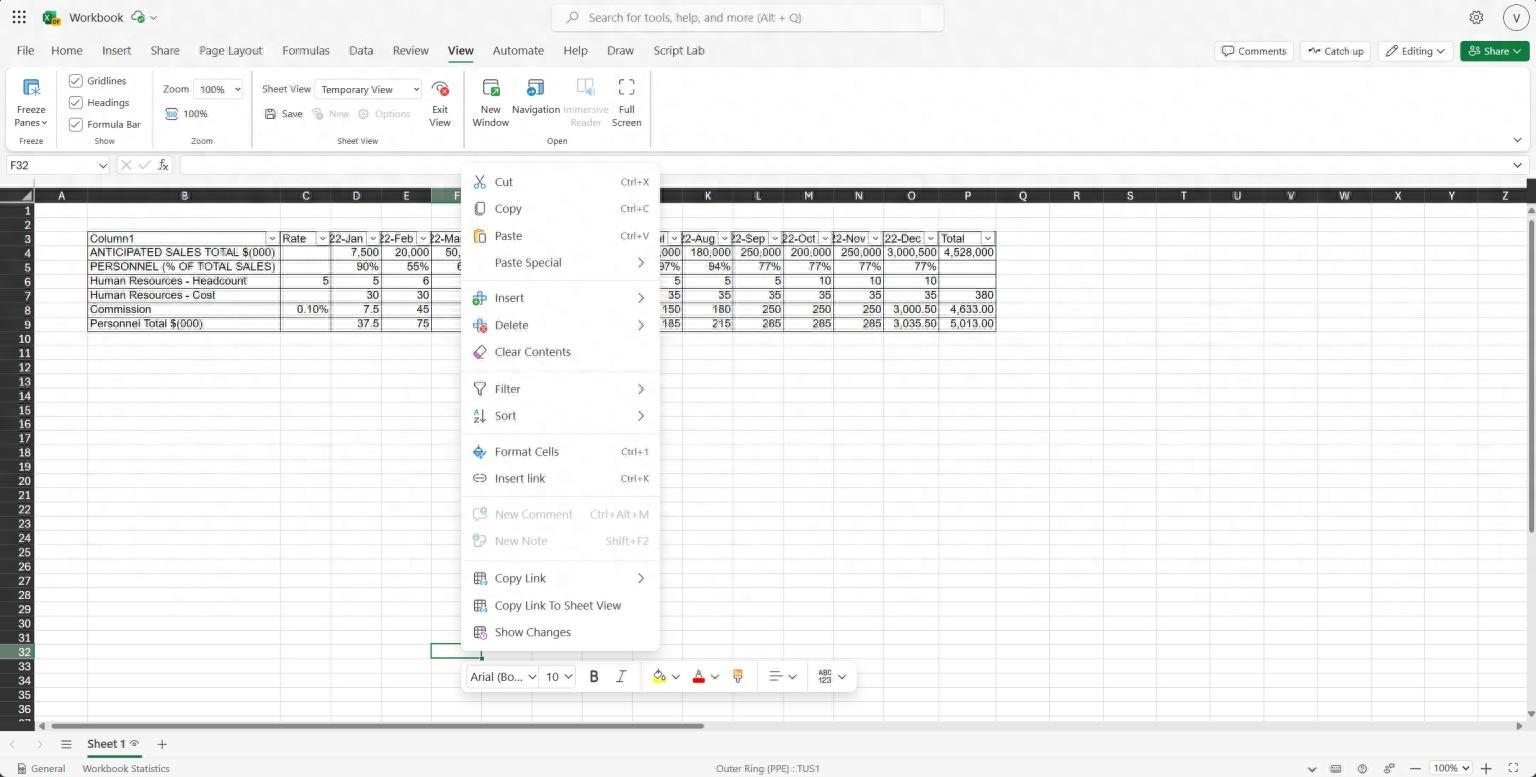Click the green Share button

pos(1495,51)
